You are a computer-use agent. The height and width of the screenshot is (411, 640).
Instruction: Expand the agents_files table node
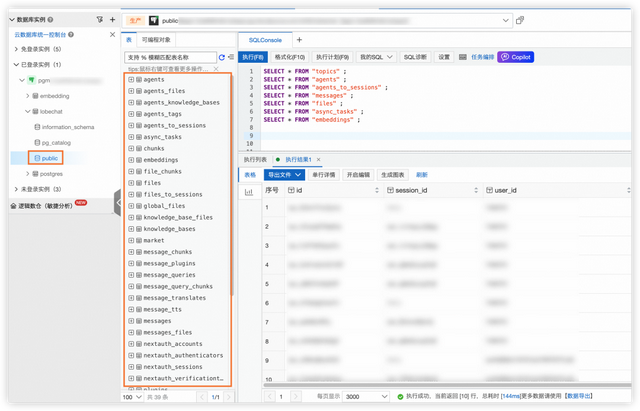131,91
